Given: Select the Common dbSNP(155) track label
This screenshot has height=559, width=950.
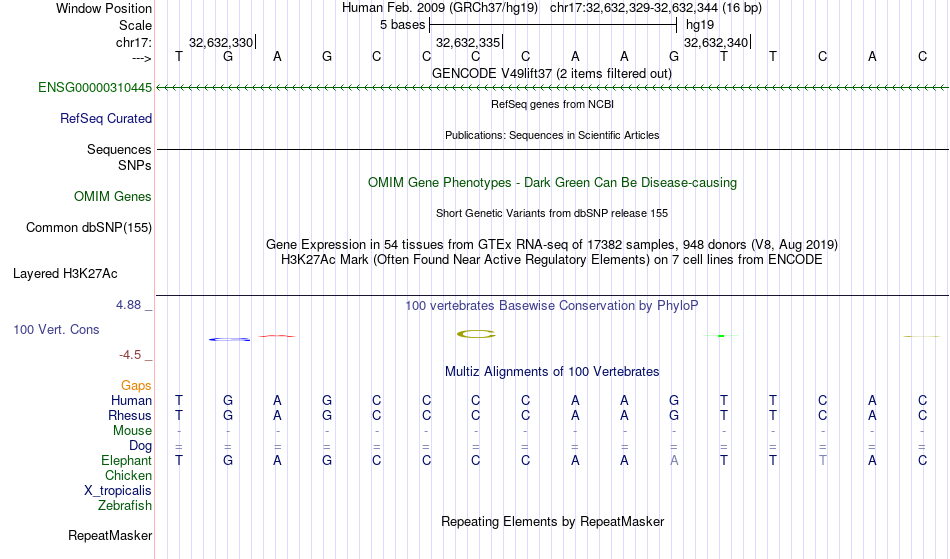Looking at the screenshot, I should (x=88, y=228).
